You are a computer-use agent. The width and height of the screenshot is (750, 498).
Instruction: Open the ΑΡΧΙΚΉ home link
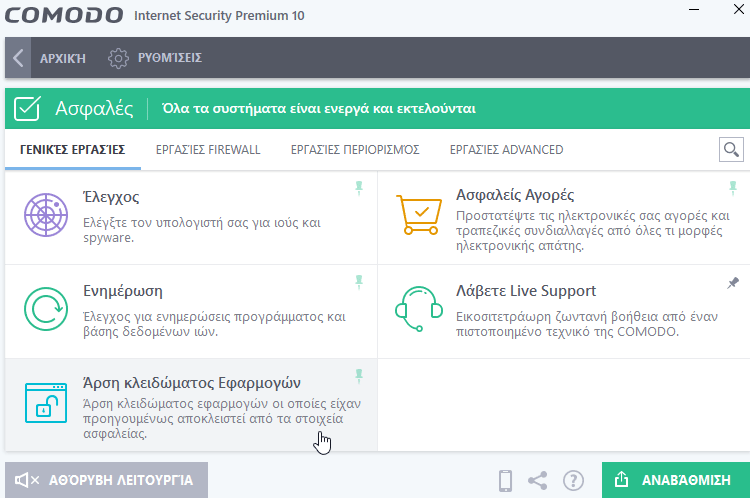tap(63, 58)
